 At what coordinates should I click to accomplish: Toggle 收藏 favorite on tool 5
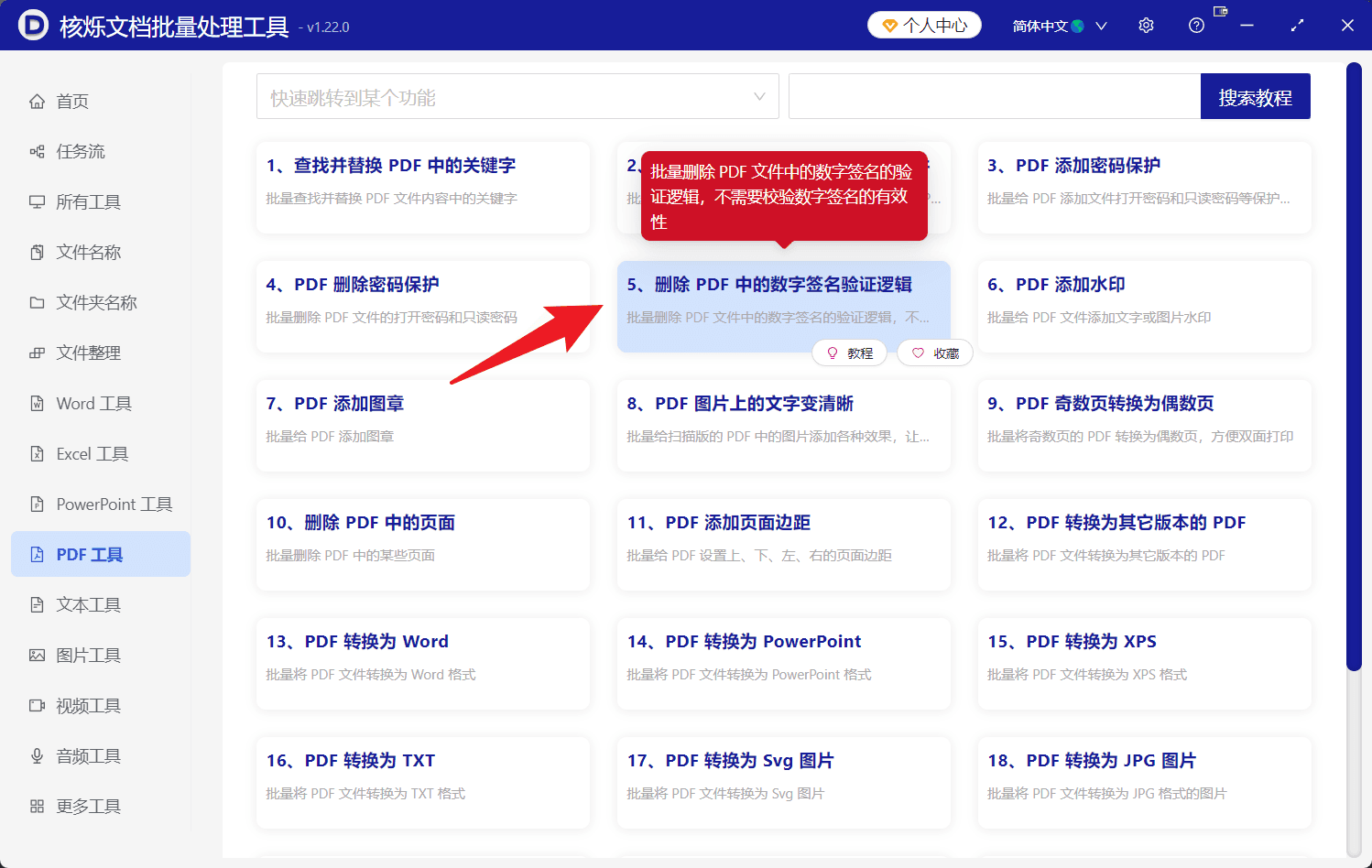[934, 353]
